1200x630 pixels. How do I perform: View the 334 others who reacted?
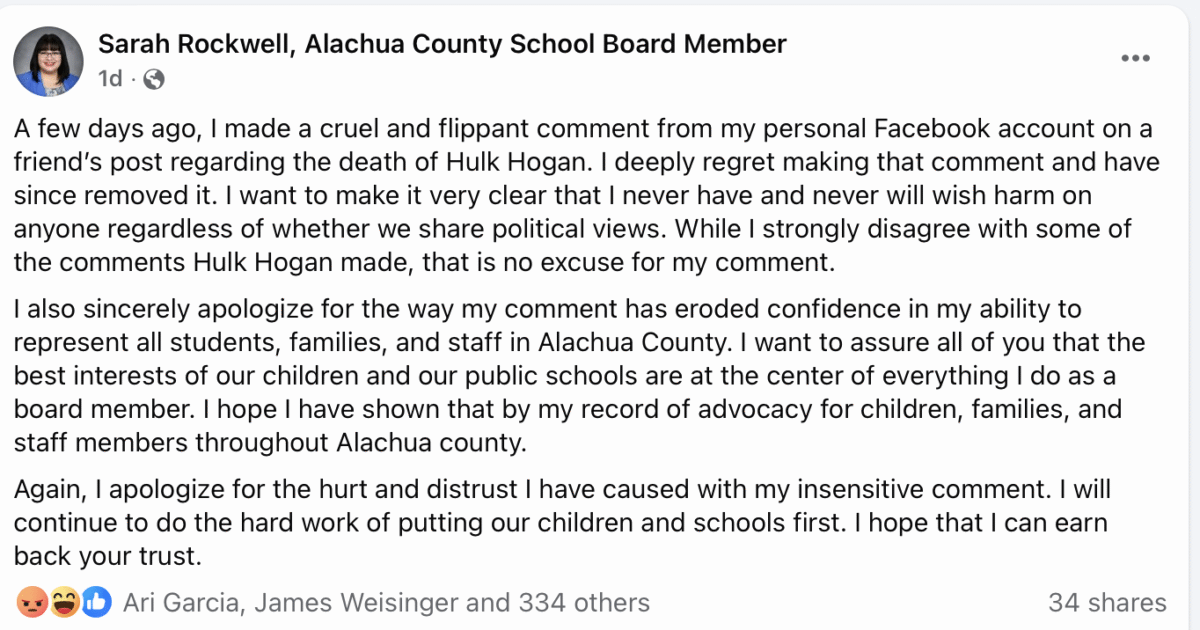tap(584, 603)
